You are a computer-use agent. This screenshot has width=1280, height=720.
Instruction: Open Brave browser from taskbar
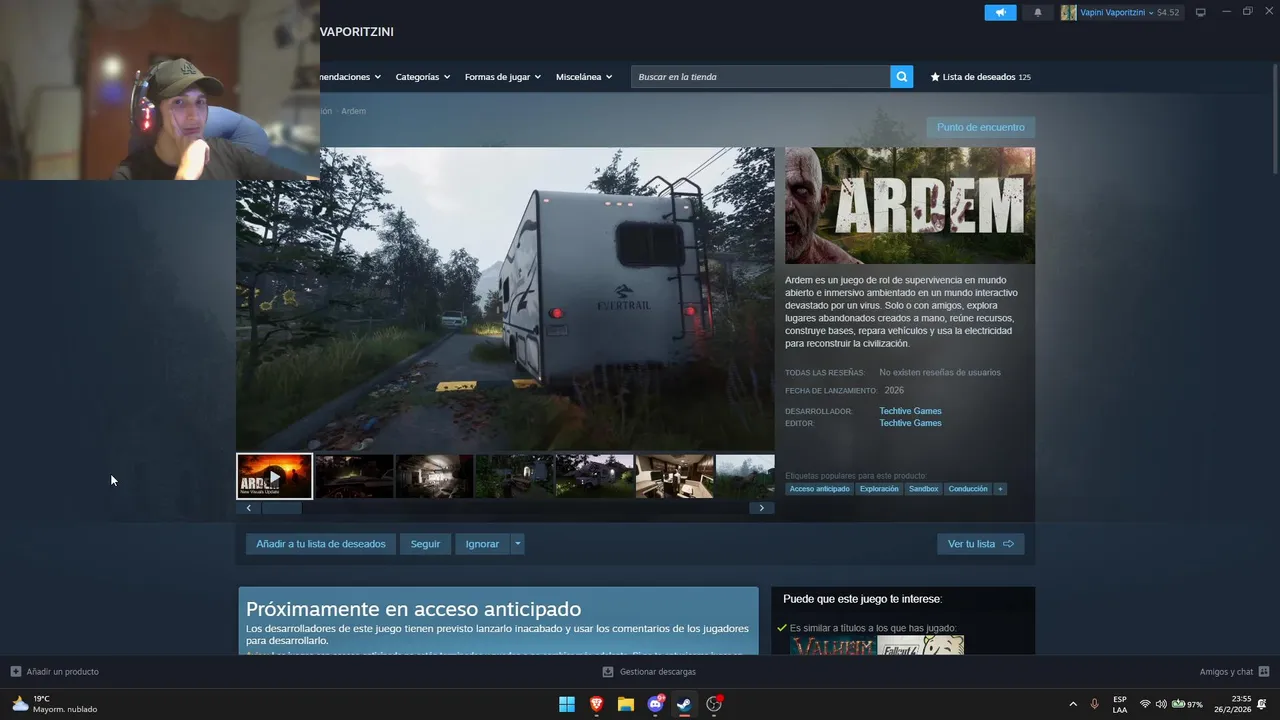[x=597, y=704]
